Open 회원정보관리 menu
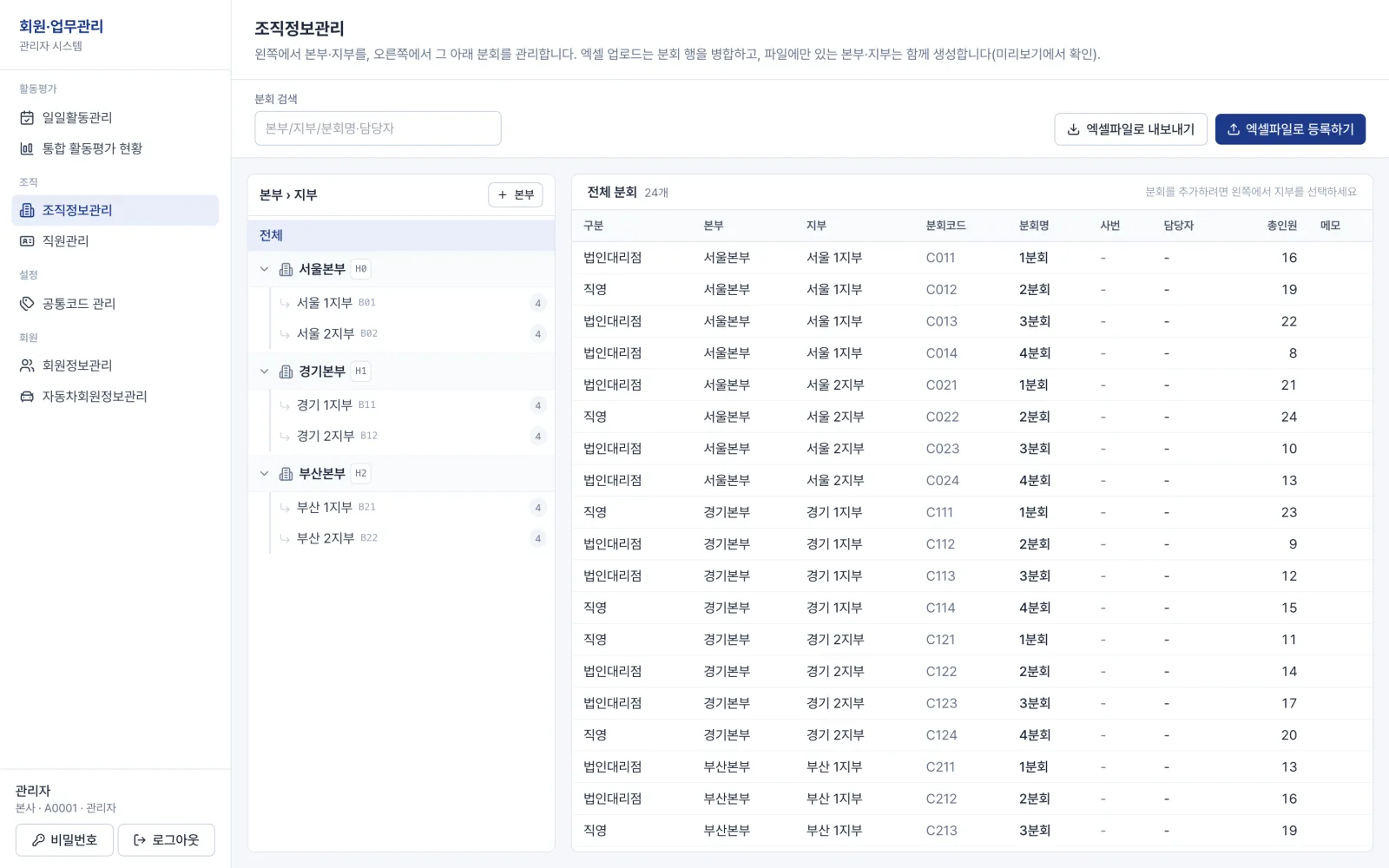This screenshot has height=868, width=1389. (x=115, y=365)
